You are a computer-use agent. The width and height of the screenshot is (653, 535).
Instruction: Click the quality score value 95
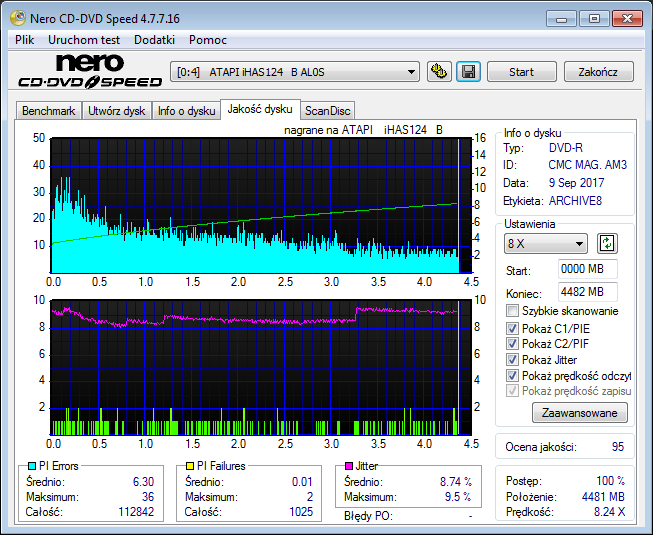pyautogui.click(x=618, y=447)
